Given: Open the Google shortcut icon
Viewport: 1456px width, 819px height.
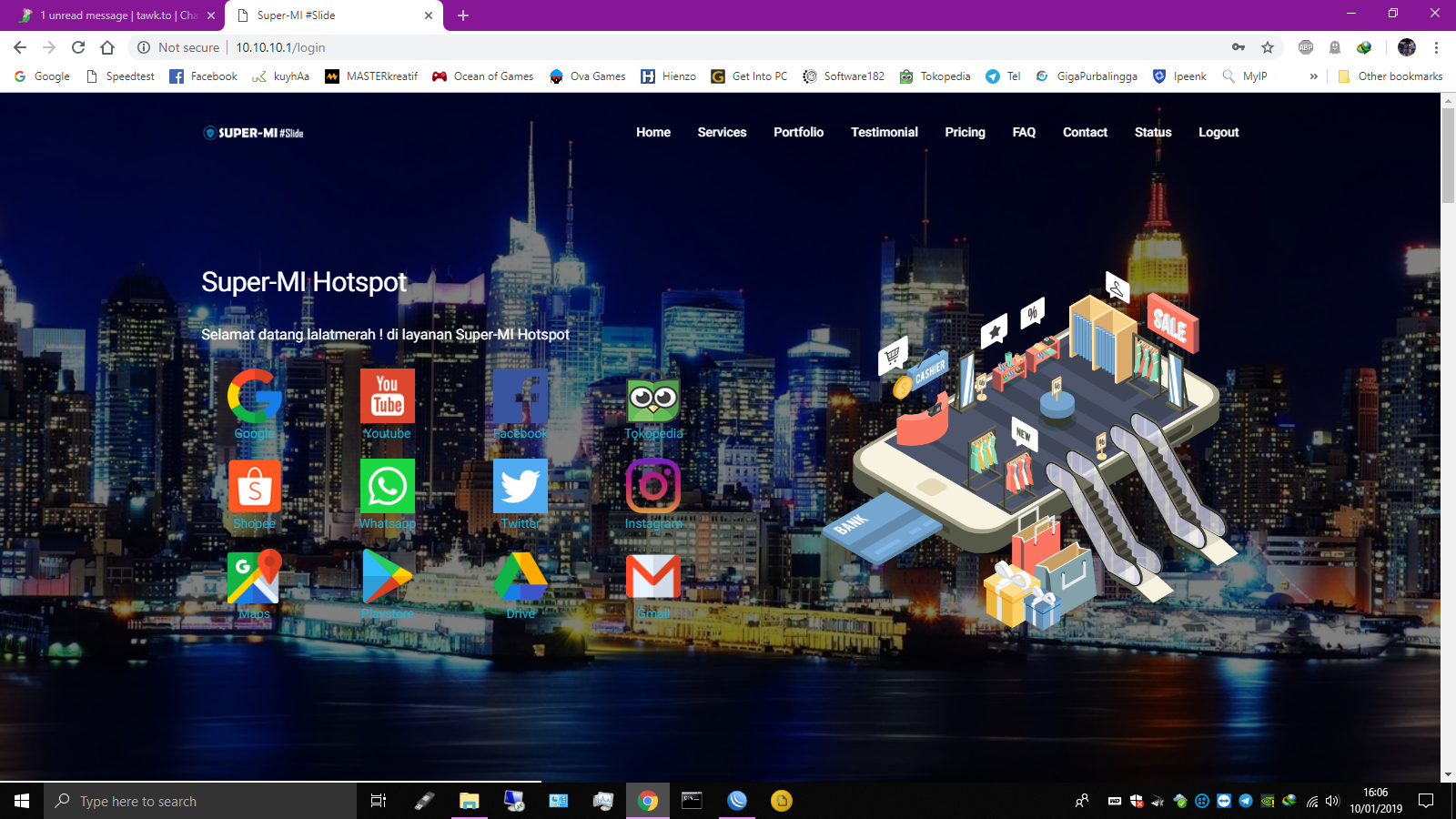Looking at the screenshot, I should (255, 396).
